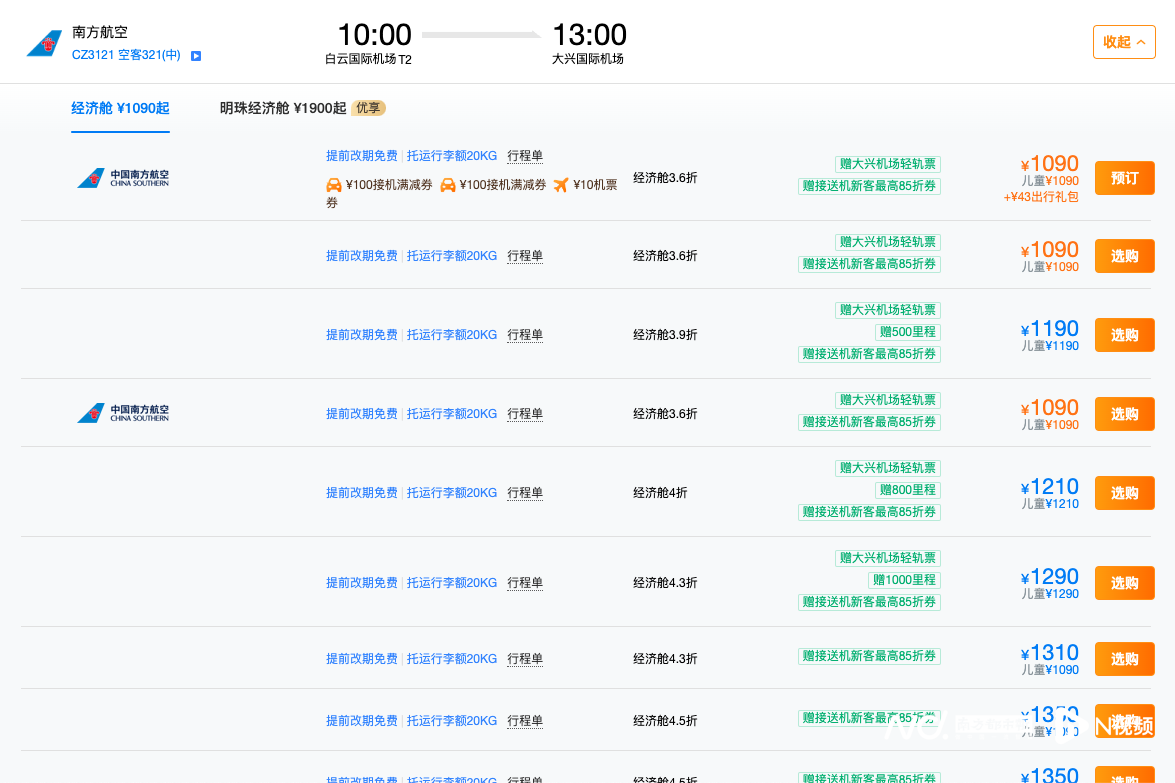Click the blue play icon beside 空客321(中)
The height and width of the screenshot is (783, 1175).
click(x=196, y=56)
